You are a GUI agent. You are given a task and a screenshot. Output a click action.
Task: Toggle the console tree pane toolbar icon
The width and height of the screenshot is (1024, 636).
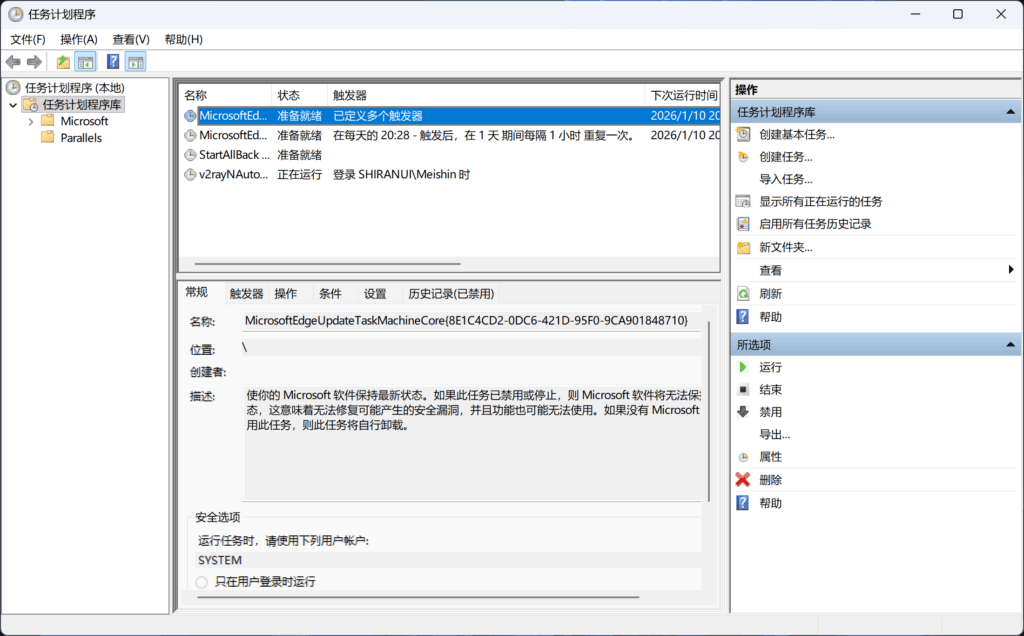pos(85,61)
